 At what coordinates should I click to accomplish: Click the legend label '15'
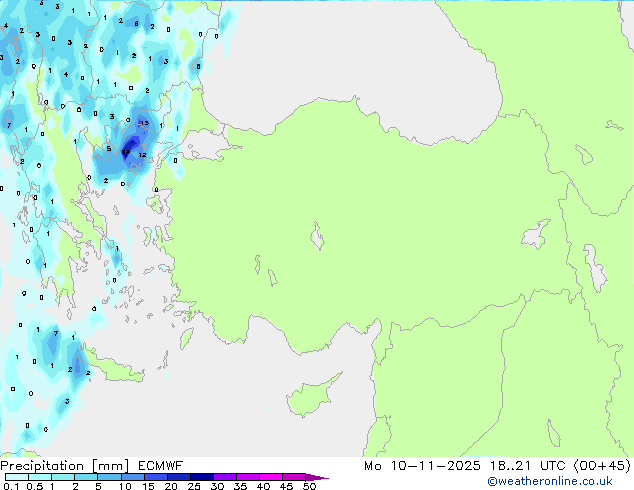pos(148,486)
